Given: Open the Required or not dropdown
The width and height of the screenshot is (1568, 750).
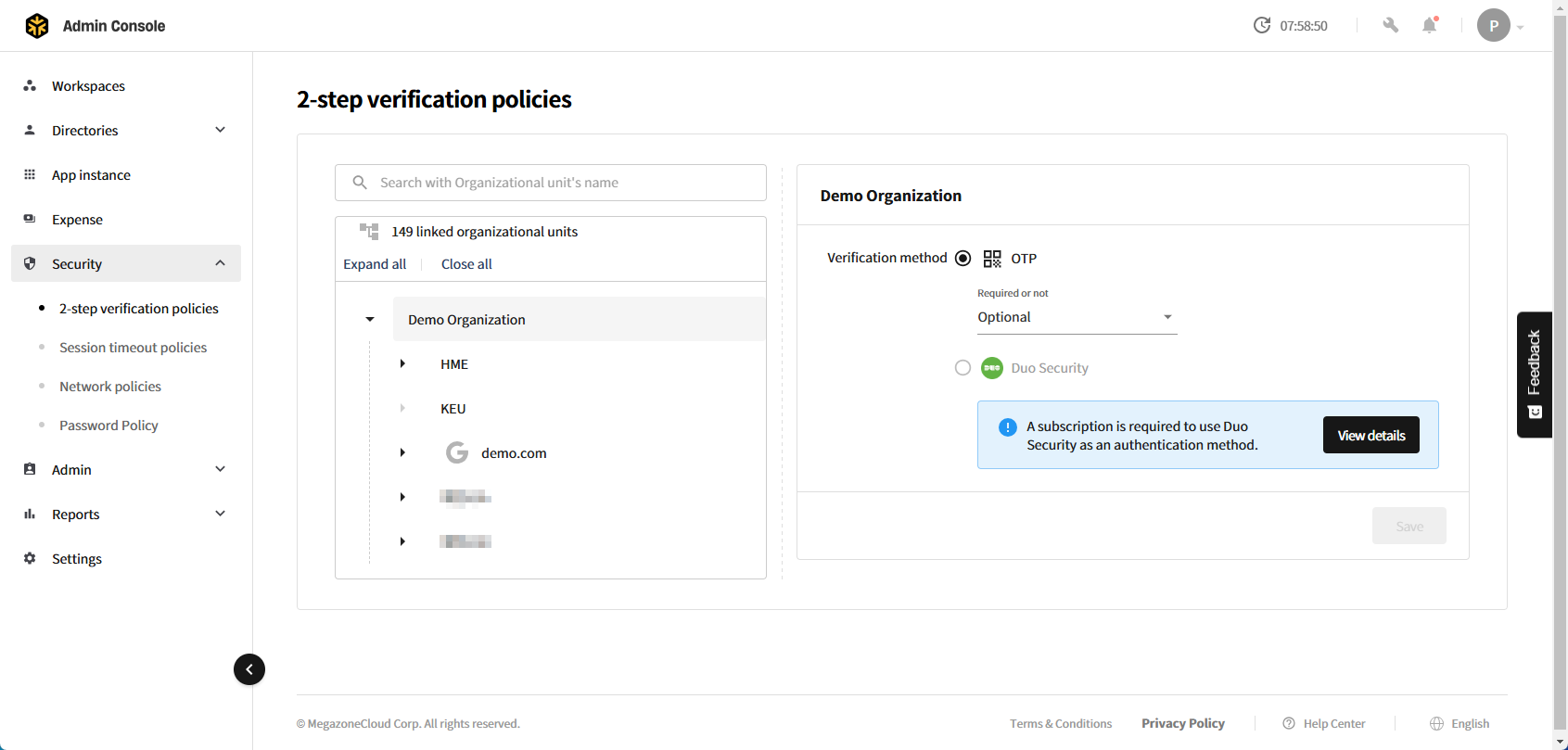Looking at the screenshot, I should pos(1077,317).
